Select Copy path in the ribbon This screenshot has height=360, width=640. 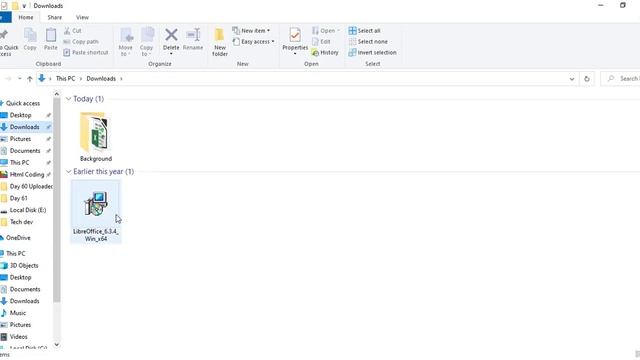click(x=81, y=42)
